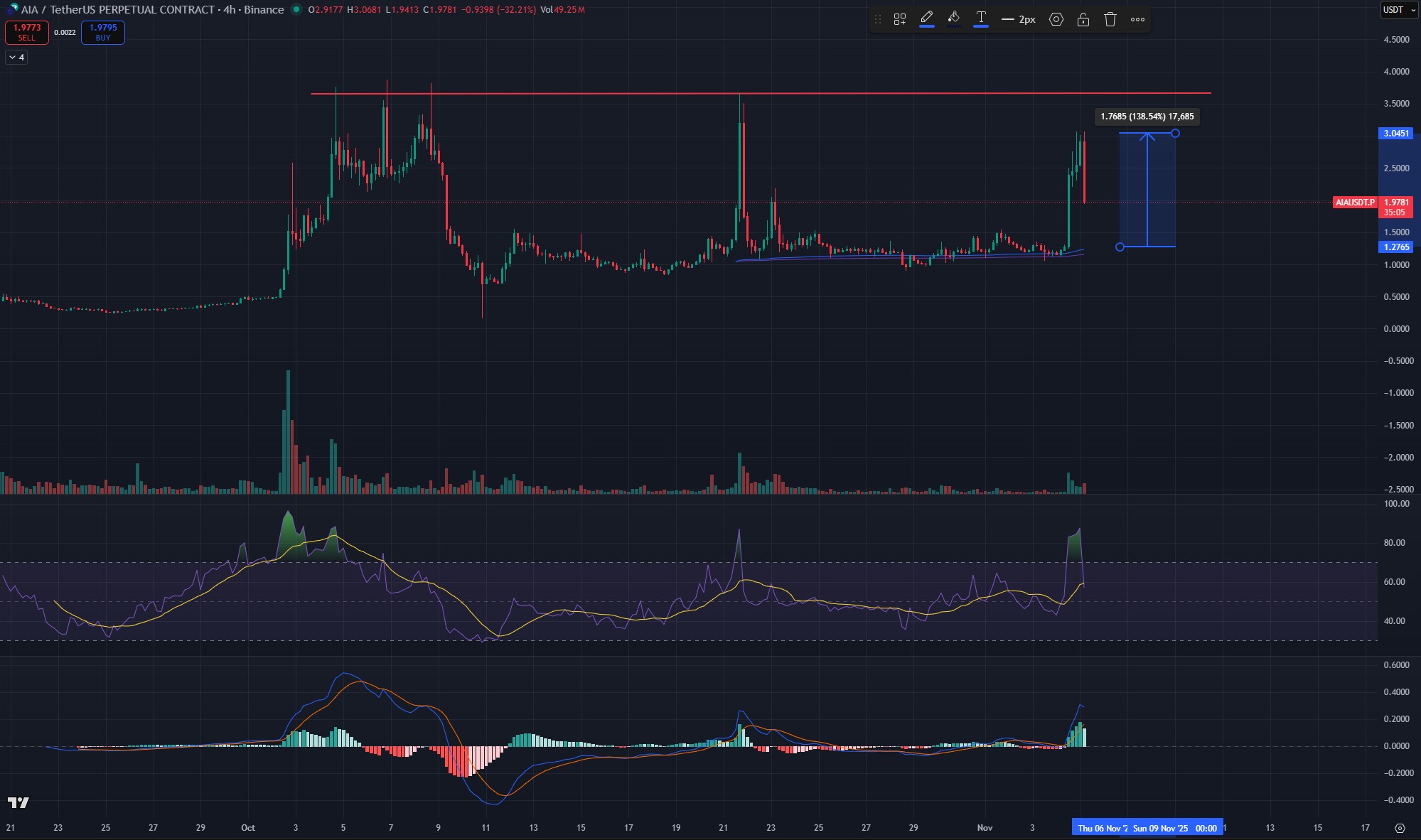
Task: Click the price range measurement label
Action: click(x=1147, y=117)
